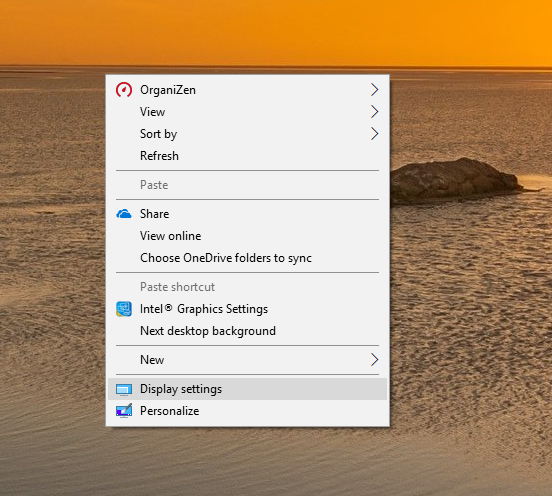The width and height of the screenshot is (552, 496).
Task: Click the blue OneDrive cloud icon
Action: [124, 214]
